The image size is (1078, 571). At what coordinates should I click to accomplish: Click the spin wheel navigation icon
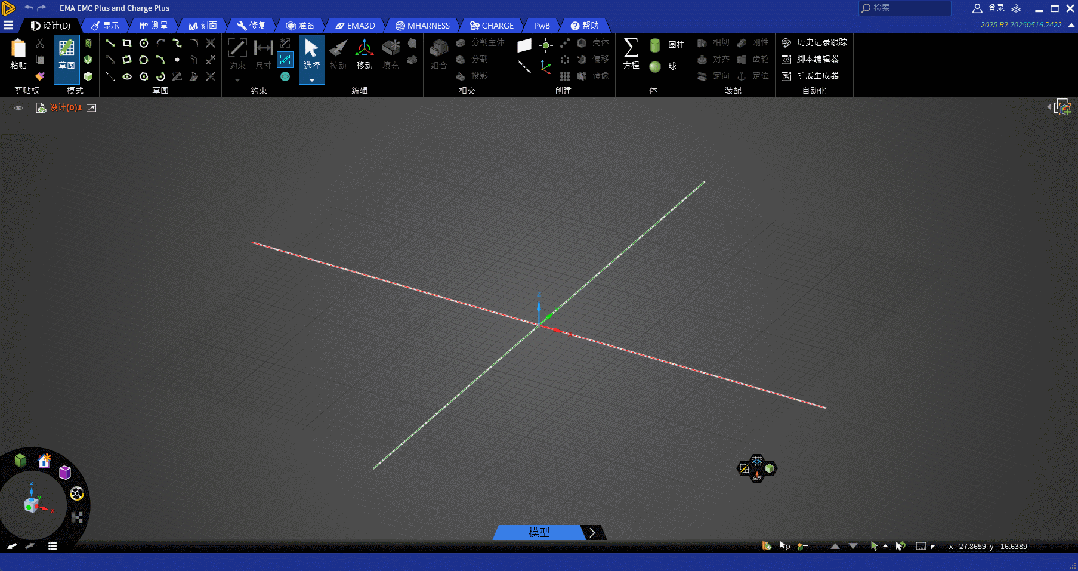(77, 493)
